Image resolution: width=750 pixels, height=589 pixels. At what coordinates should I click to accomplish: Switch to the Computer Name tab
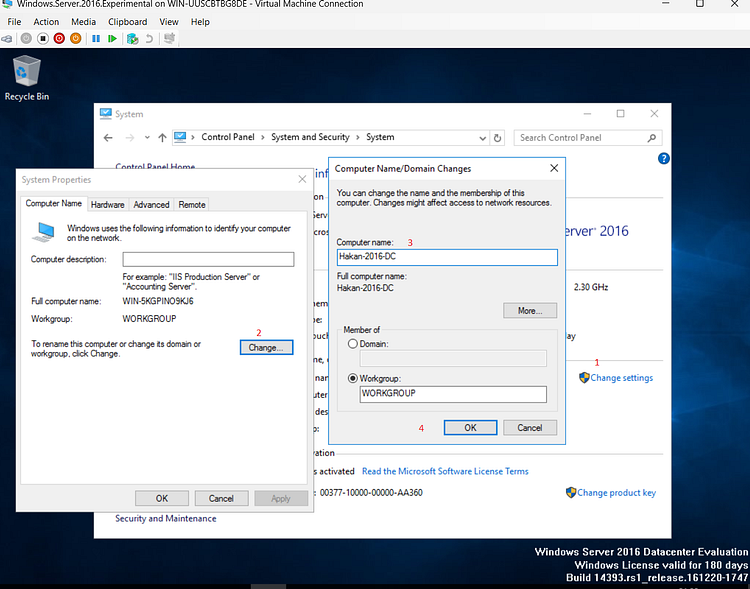(x=54, y=203)
